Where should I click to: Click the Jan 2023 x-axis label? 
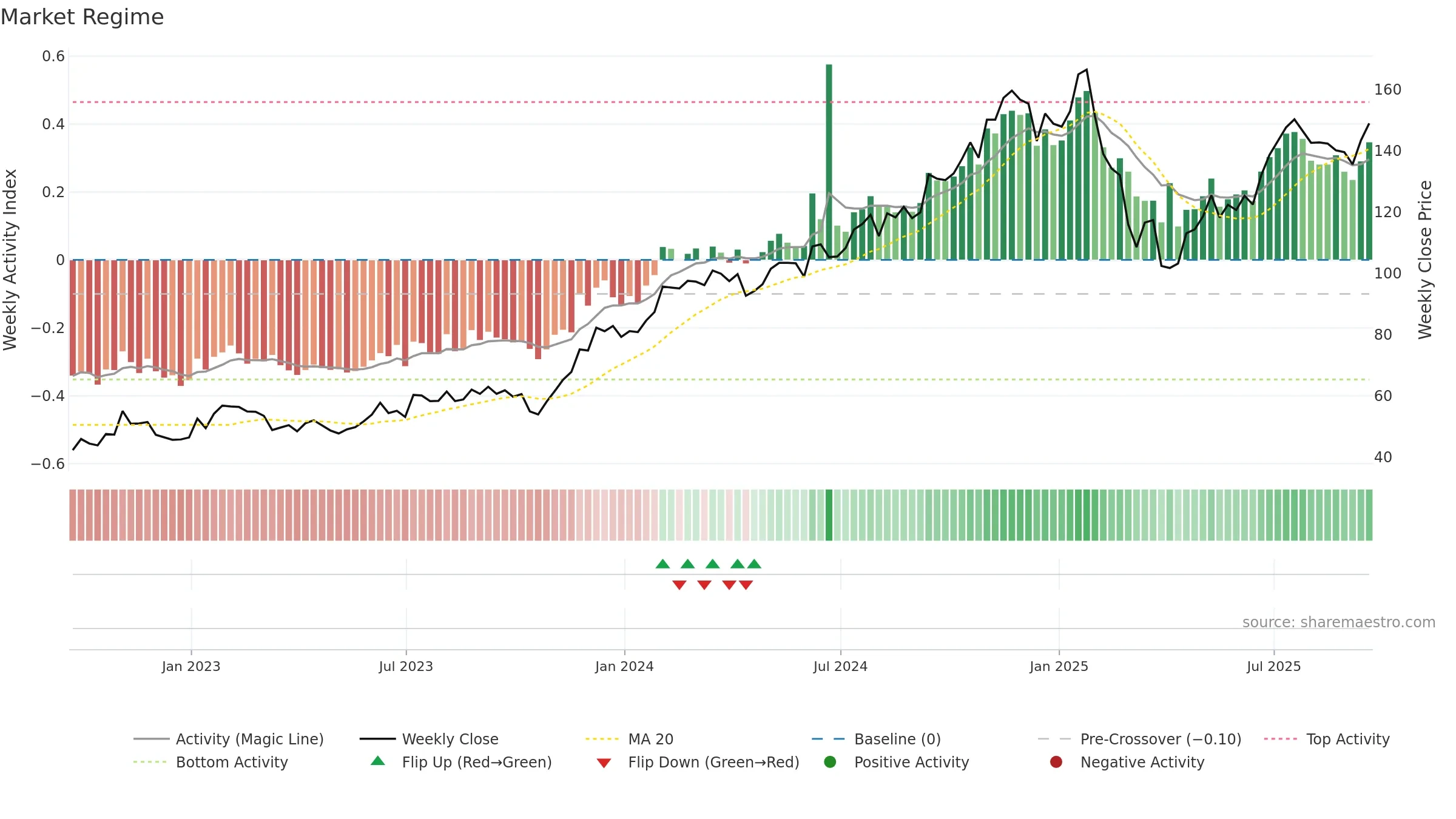191,667
